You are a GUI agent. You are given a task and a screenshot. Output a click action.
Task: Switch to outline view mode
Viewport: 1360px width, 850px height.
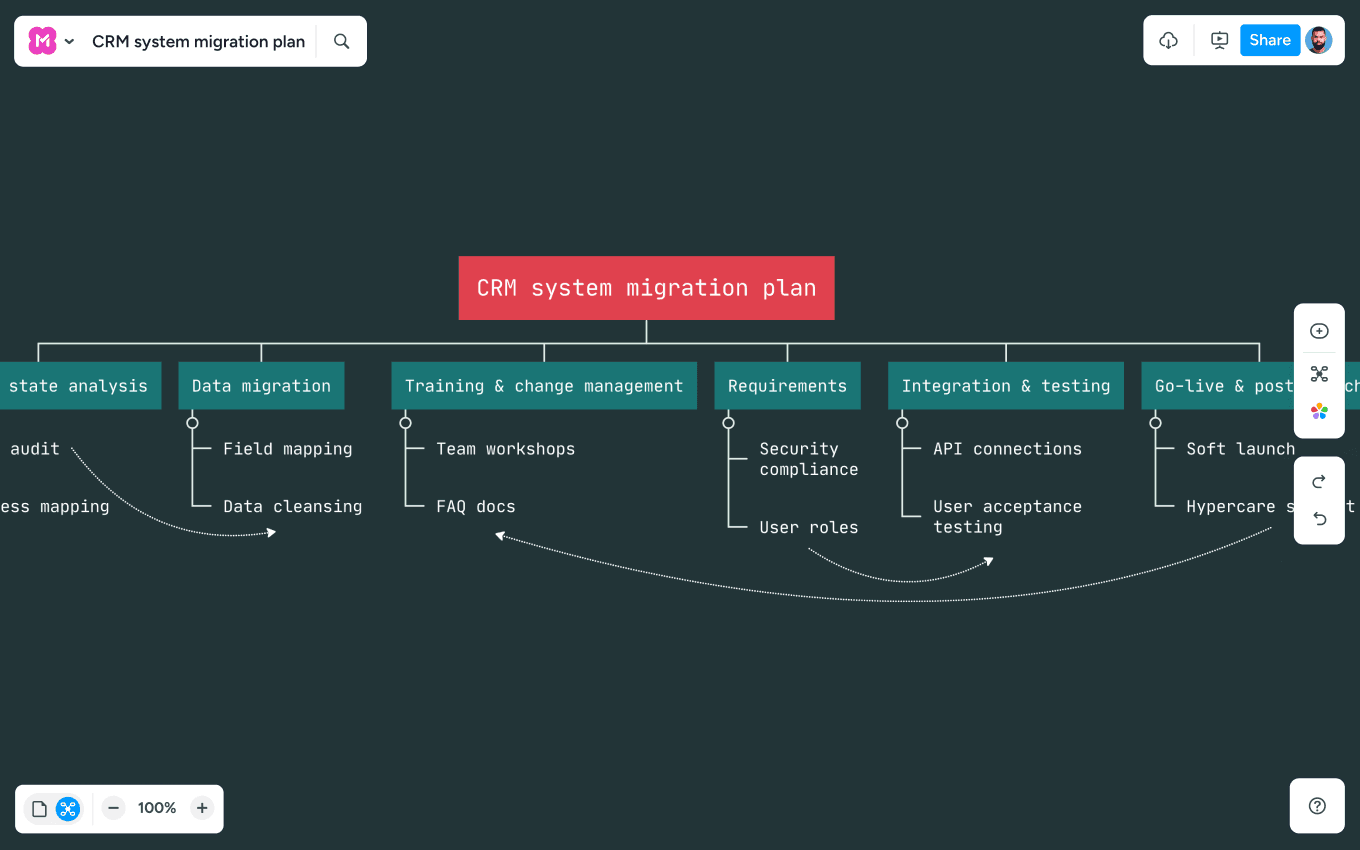[40, 809]
